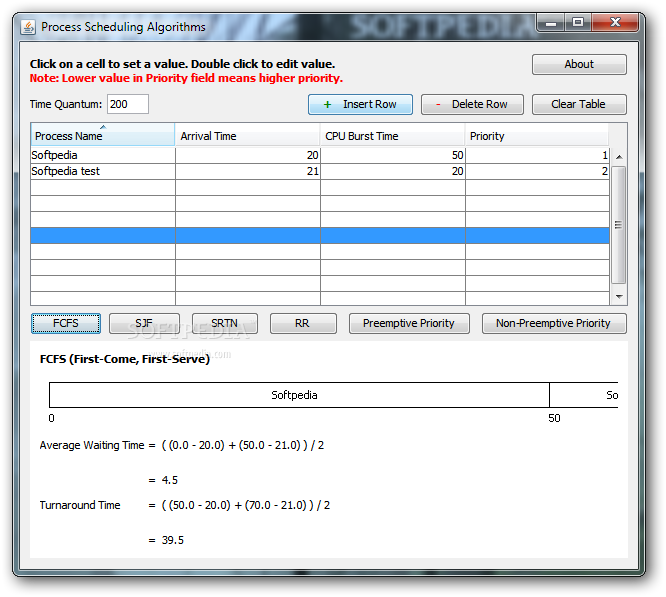Add a new row with Insert Row

click(x=360, y=104)
